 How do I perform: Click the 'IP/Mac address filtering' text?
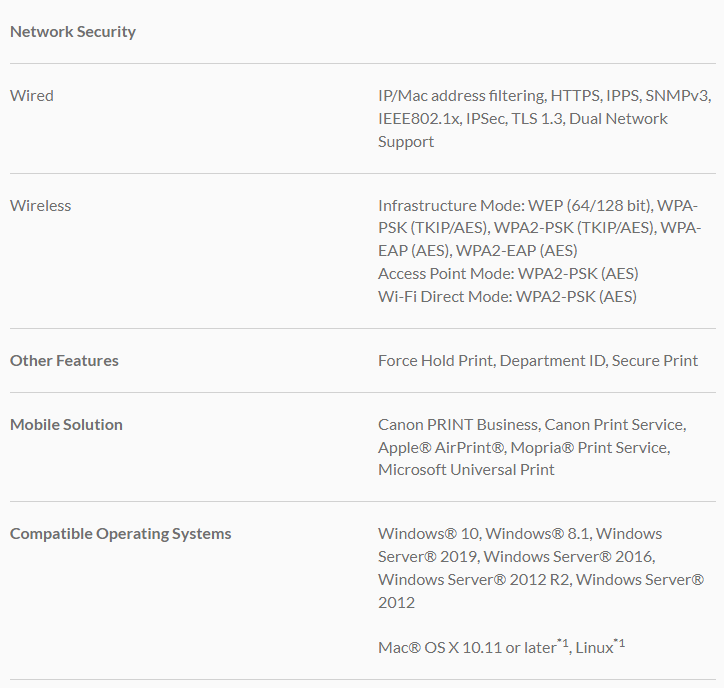click(461, 96)
